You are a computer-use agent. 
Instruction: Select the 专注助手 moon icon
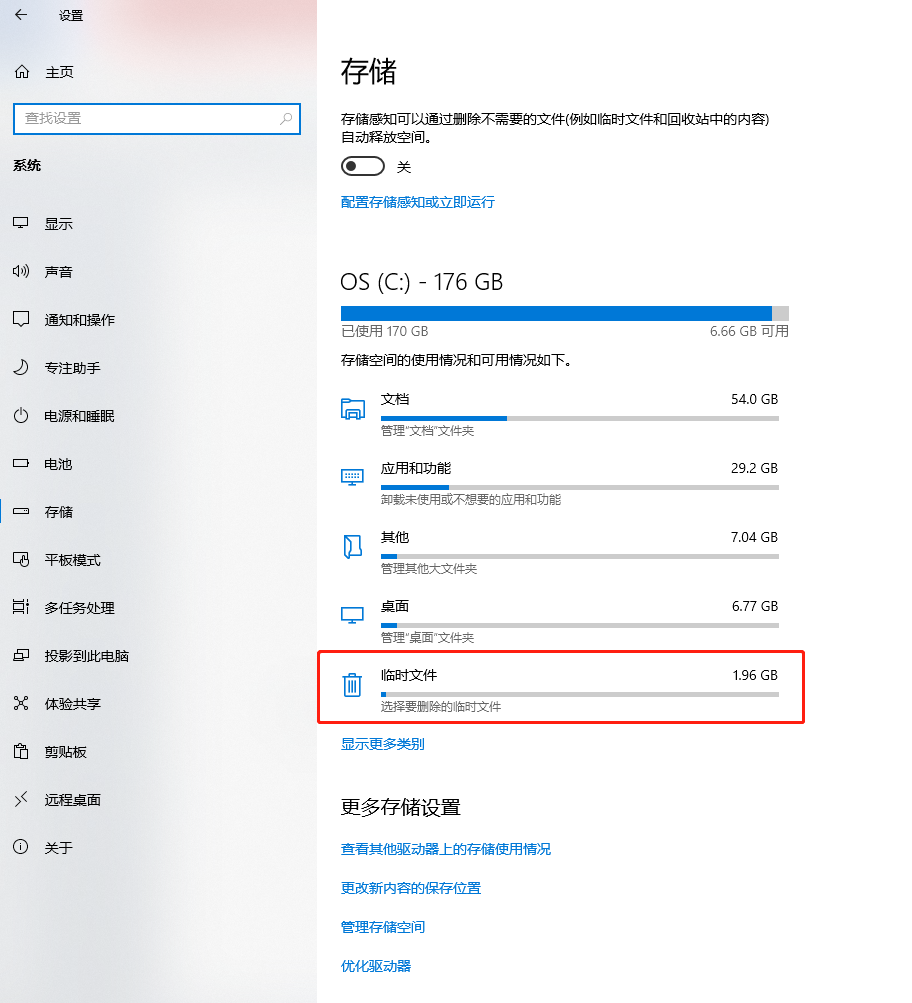(x=21, y=367)
